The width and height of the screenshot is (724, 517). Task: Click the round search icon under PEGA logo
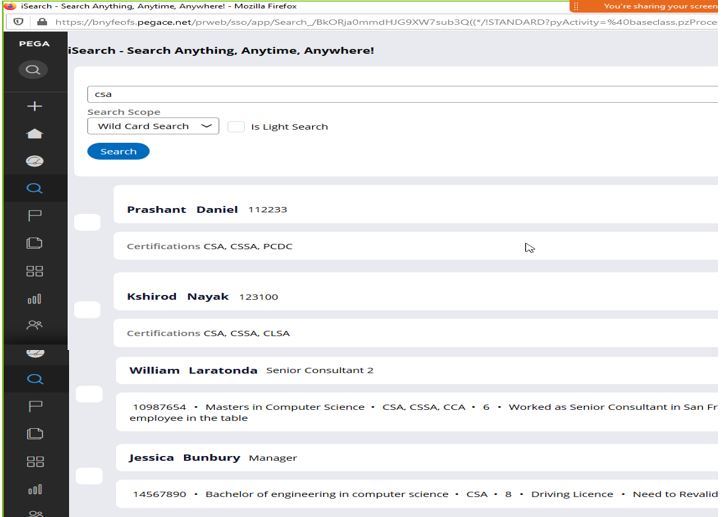pos(33,70)
